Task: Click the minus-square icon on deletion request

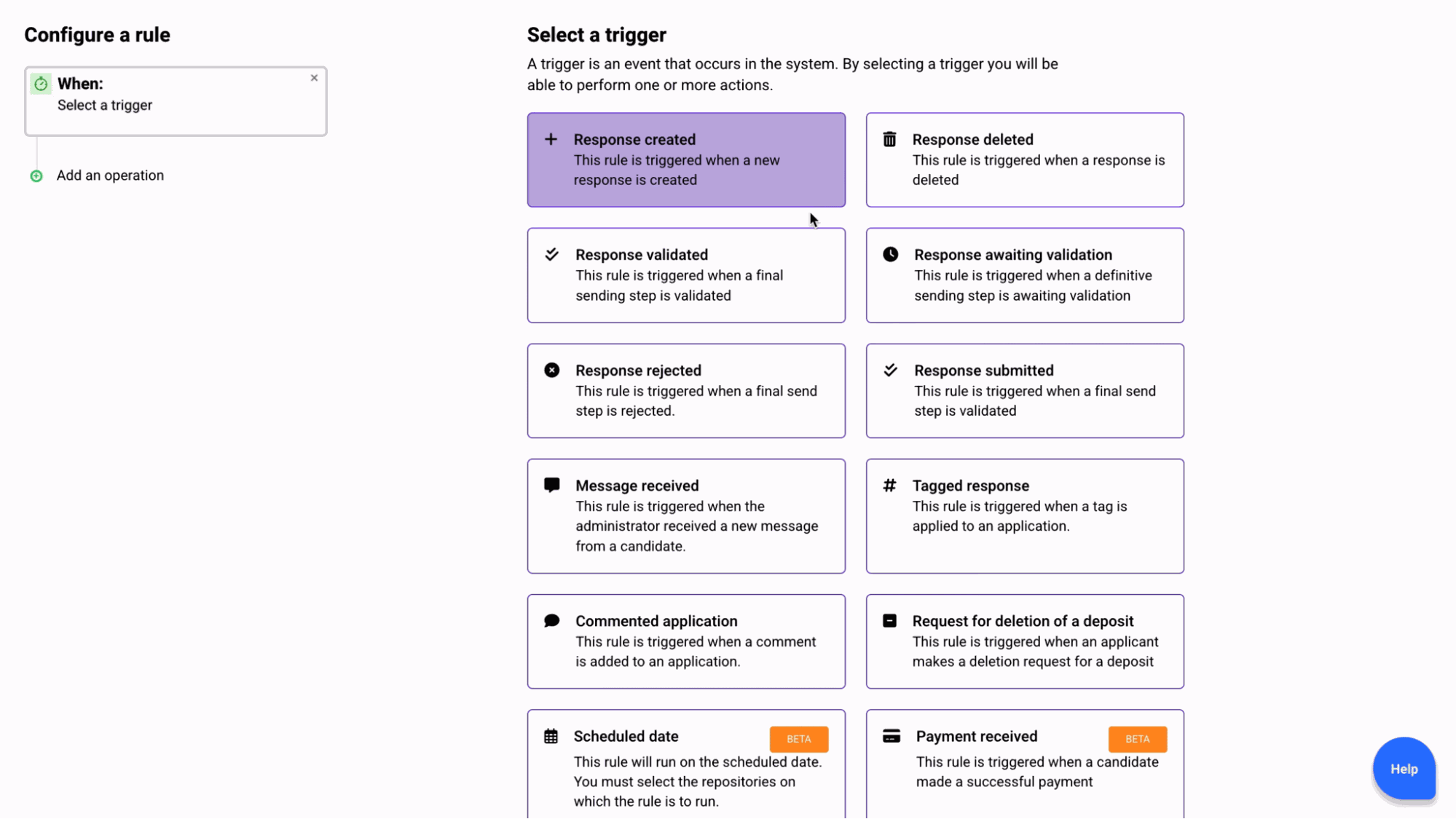Action: point(889,620)
